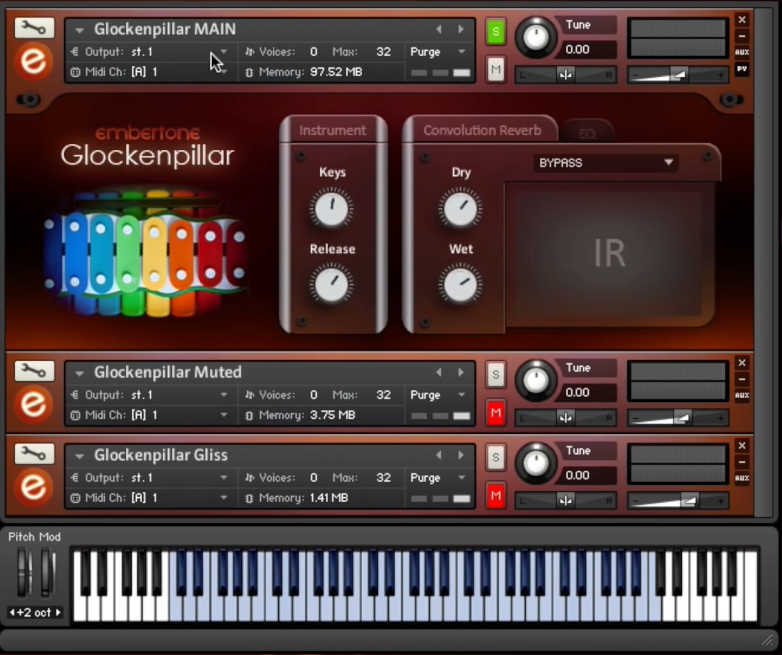
Task: Click the Tune knob of Glockenpillar Muted
Action: click(x=536, y=381)
